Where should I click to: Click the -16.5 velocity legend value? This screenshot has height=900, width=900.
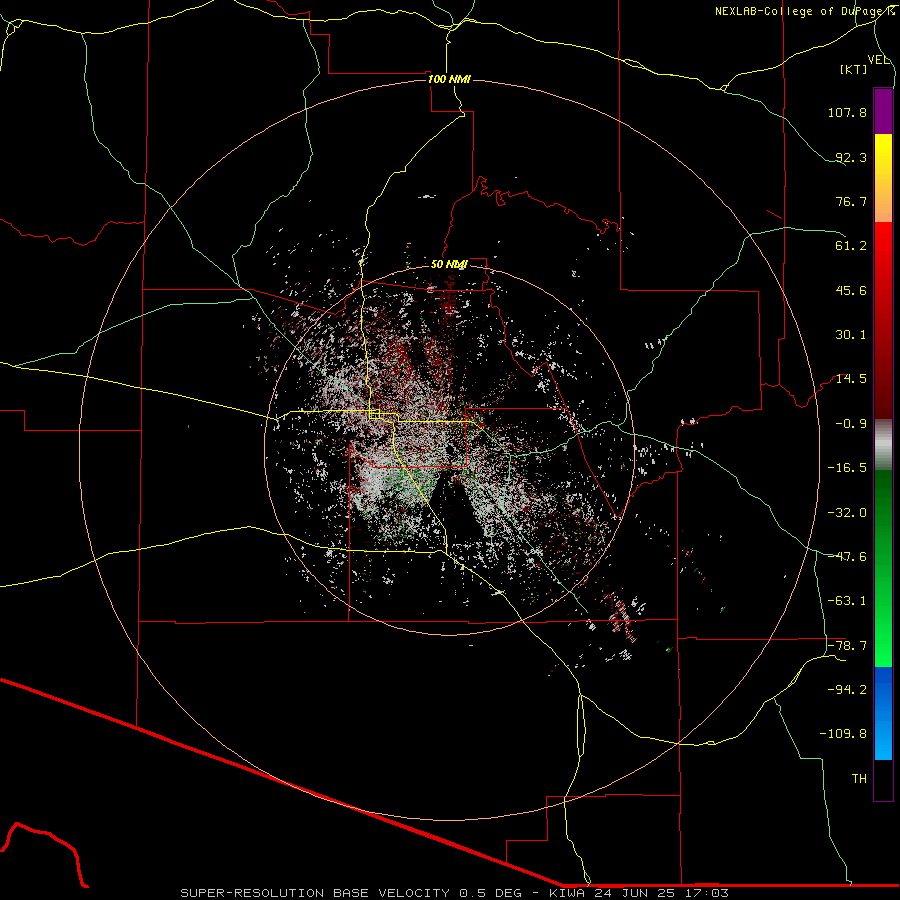click(847, 468)
